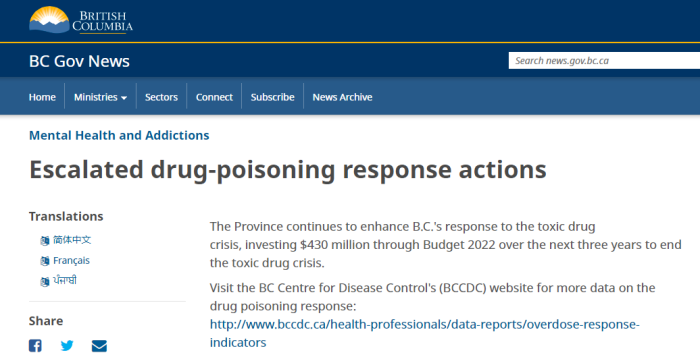Screen dimensions: 700x361
Task: Share article via email envelope icon
Action: tap(99, 346)
